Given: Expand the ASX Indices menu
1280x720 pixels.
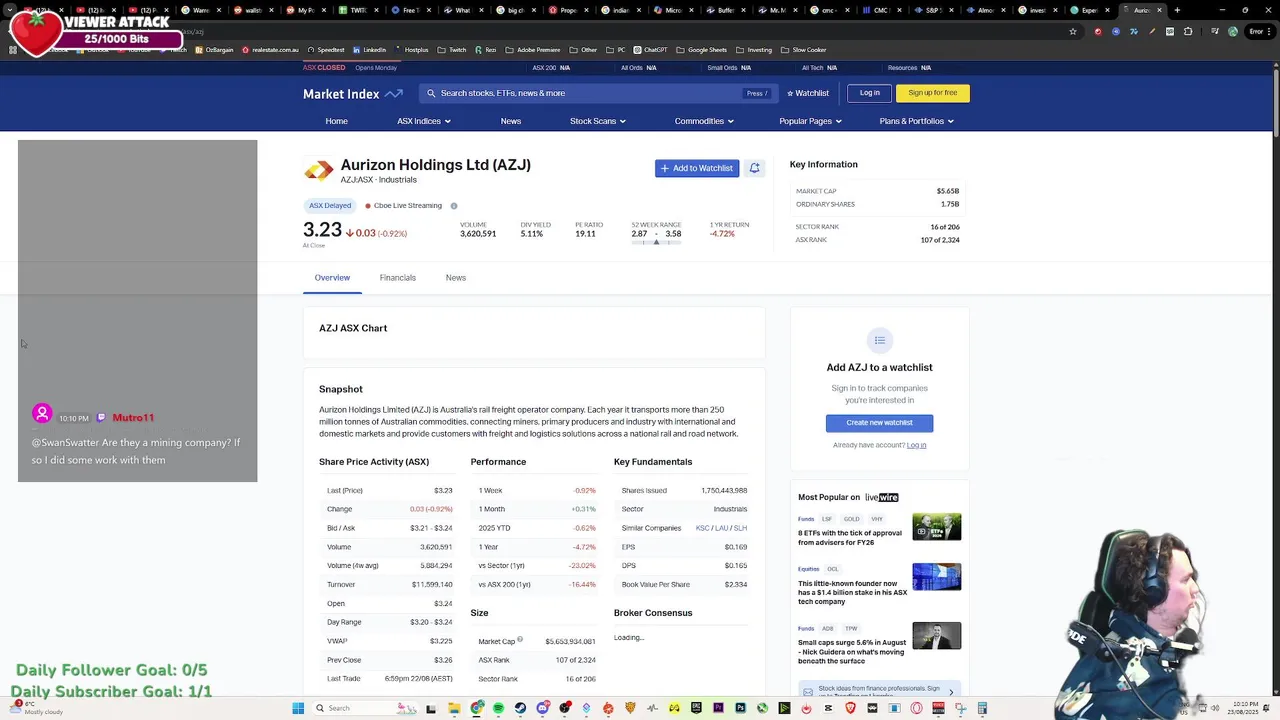Looking at the screenshot, I should pos(423,121).
